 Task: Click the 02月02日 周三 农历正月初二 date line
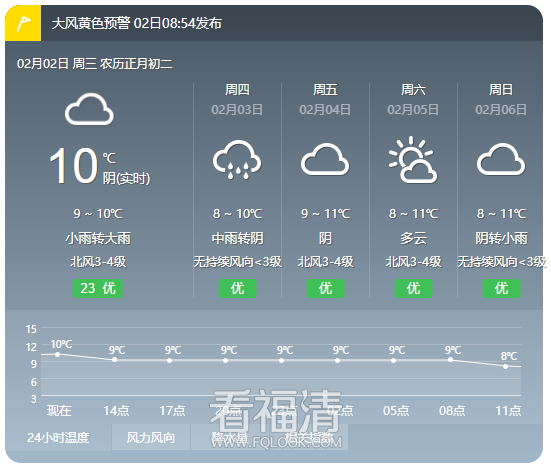click(95, 64)
